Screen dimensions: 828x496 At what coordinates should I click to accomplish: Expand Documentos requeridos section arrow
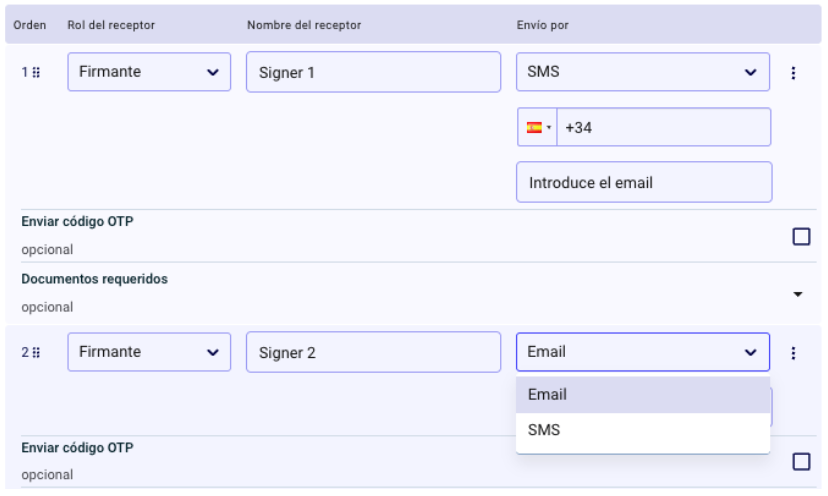coord(798,294)
